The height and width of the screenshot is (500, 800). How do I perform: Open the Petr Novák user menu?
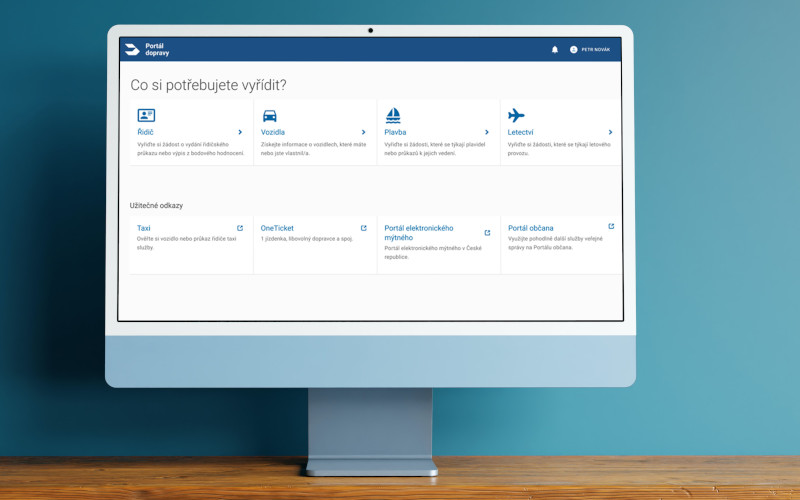(595, 49)
